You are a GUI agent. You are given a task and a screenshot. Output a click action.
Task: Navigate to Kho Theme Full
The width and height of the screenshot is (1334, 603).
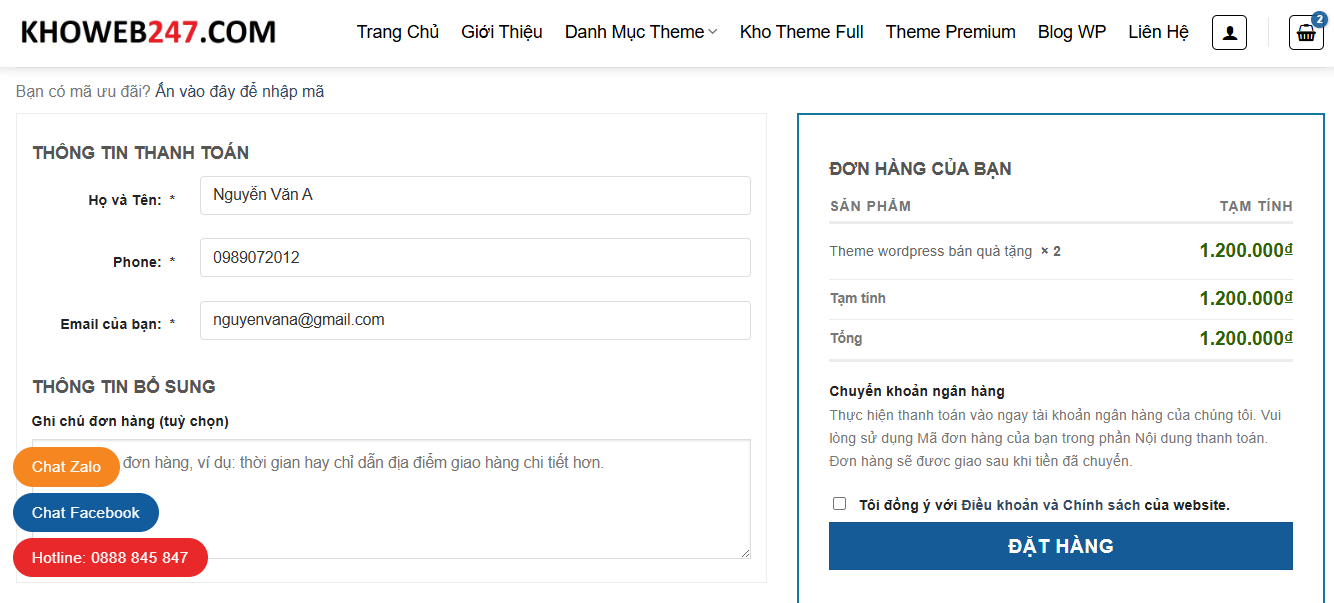pos(801,32)
